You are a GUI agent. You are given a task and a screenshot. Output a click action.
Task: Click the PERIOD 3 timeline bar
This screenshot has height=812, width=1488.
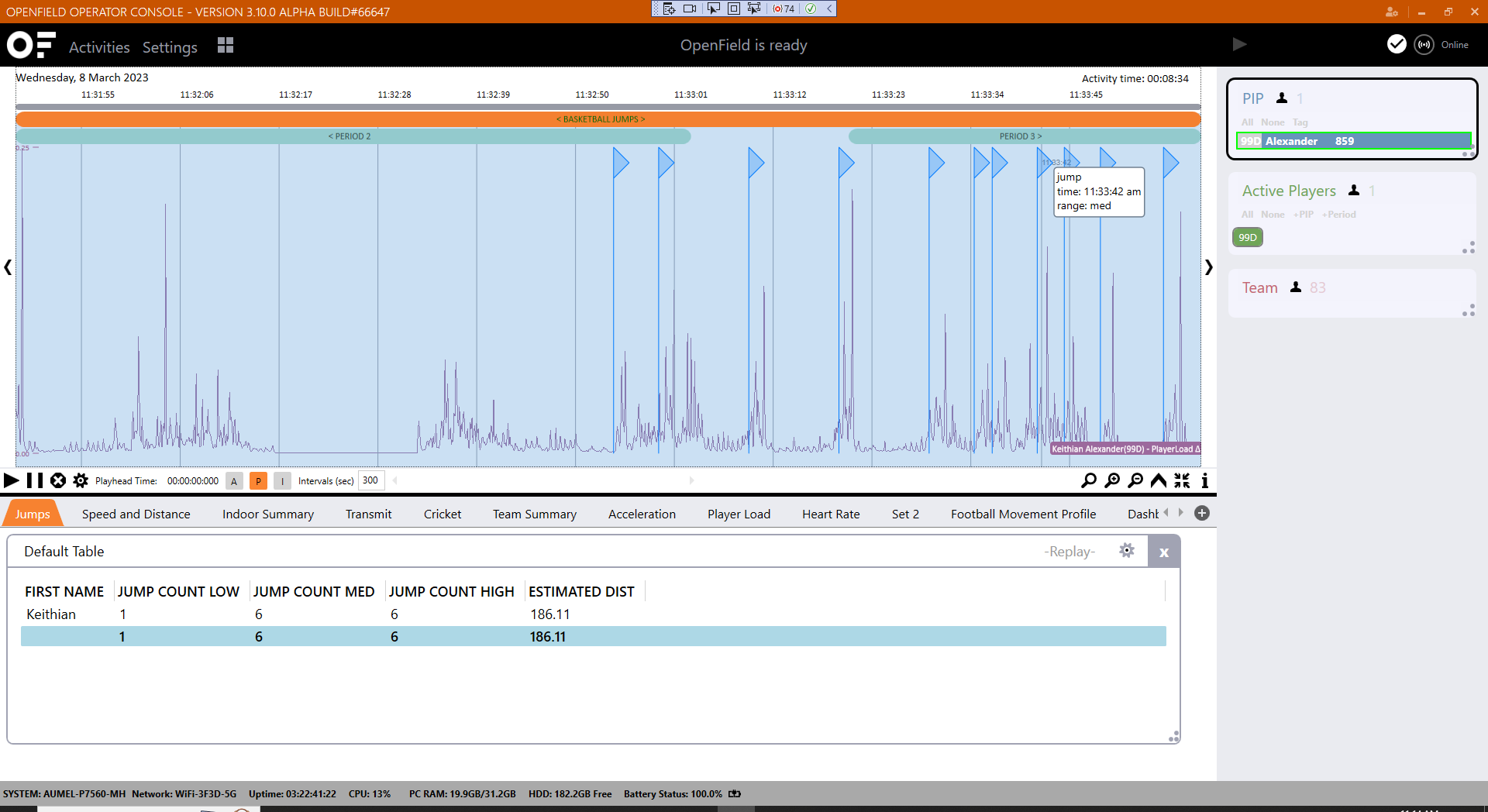pyautogui.click(x=1024, y=136)
